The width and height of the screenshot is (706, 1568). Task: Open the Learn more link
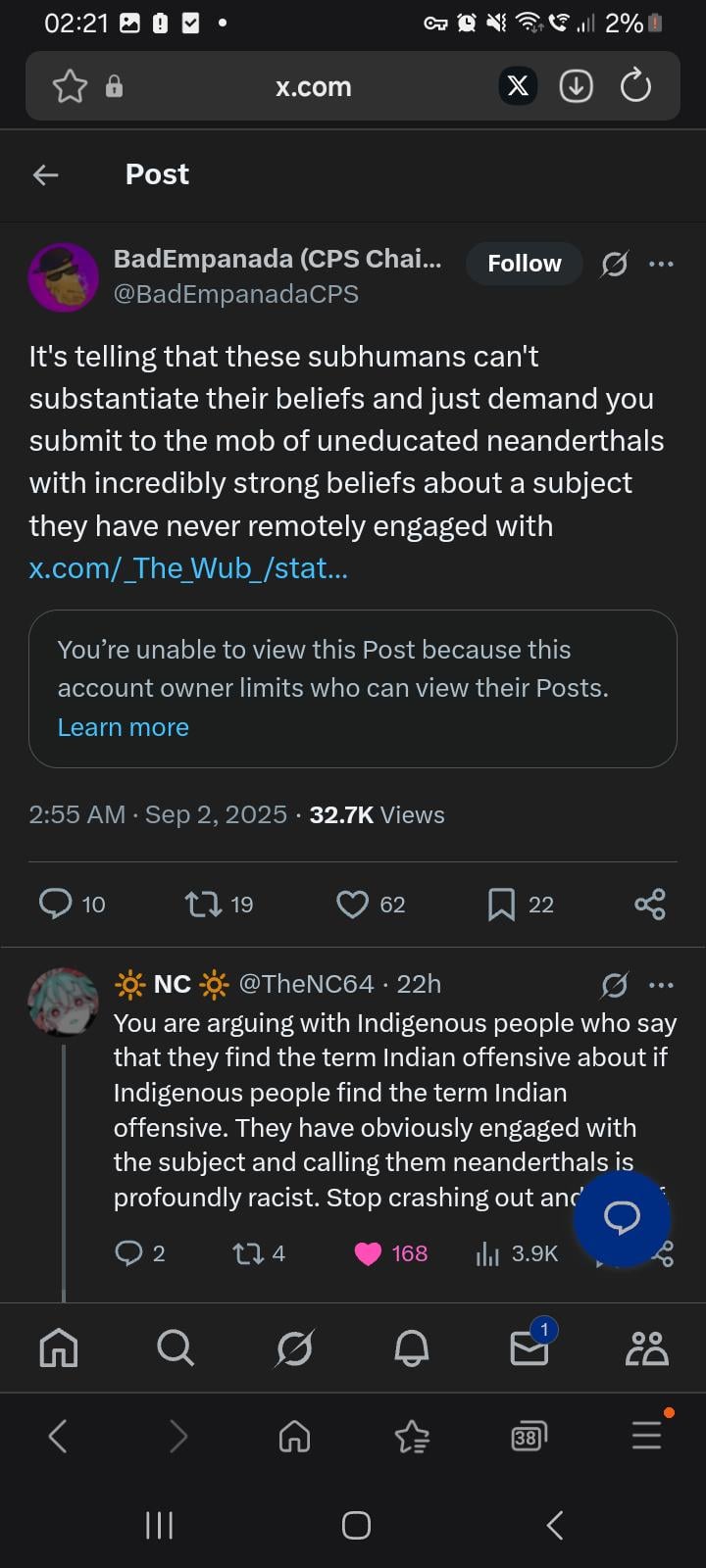click(124, 727)
